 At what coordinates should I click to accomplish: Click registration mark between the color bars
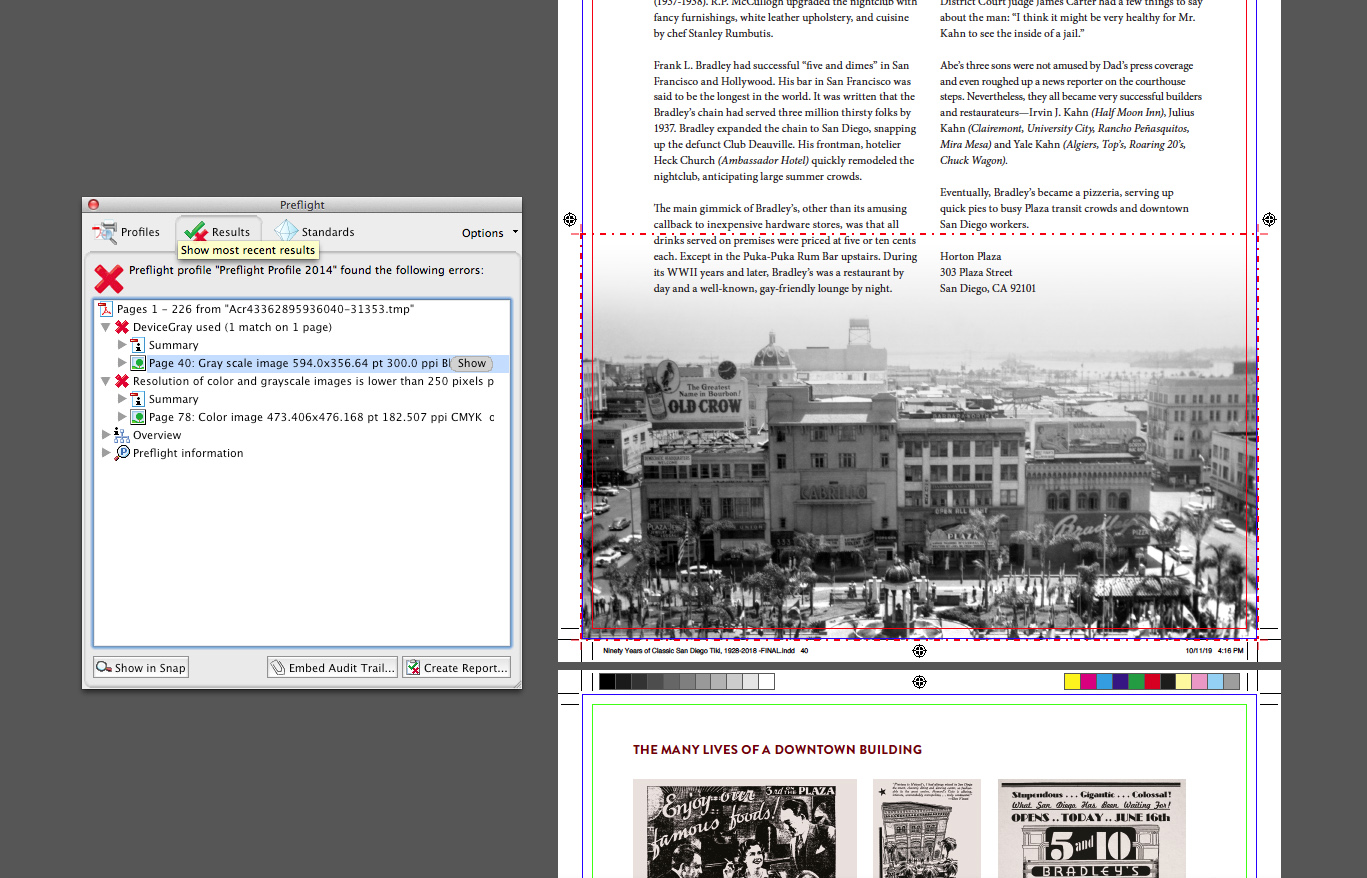(x=919, y=682)
